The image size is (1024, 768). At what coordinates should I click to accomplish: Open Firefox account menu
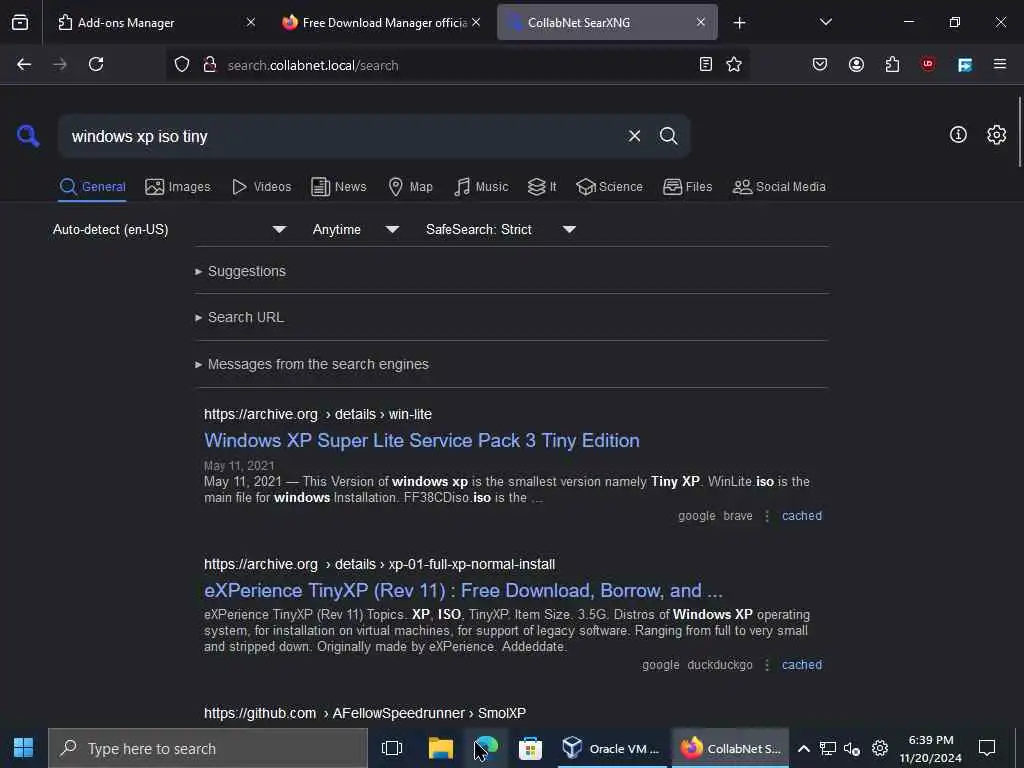pos(856,64)
